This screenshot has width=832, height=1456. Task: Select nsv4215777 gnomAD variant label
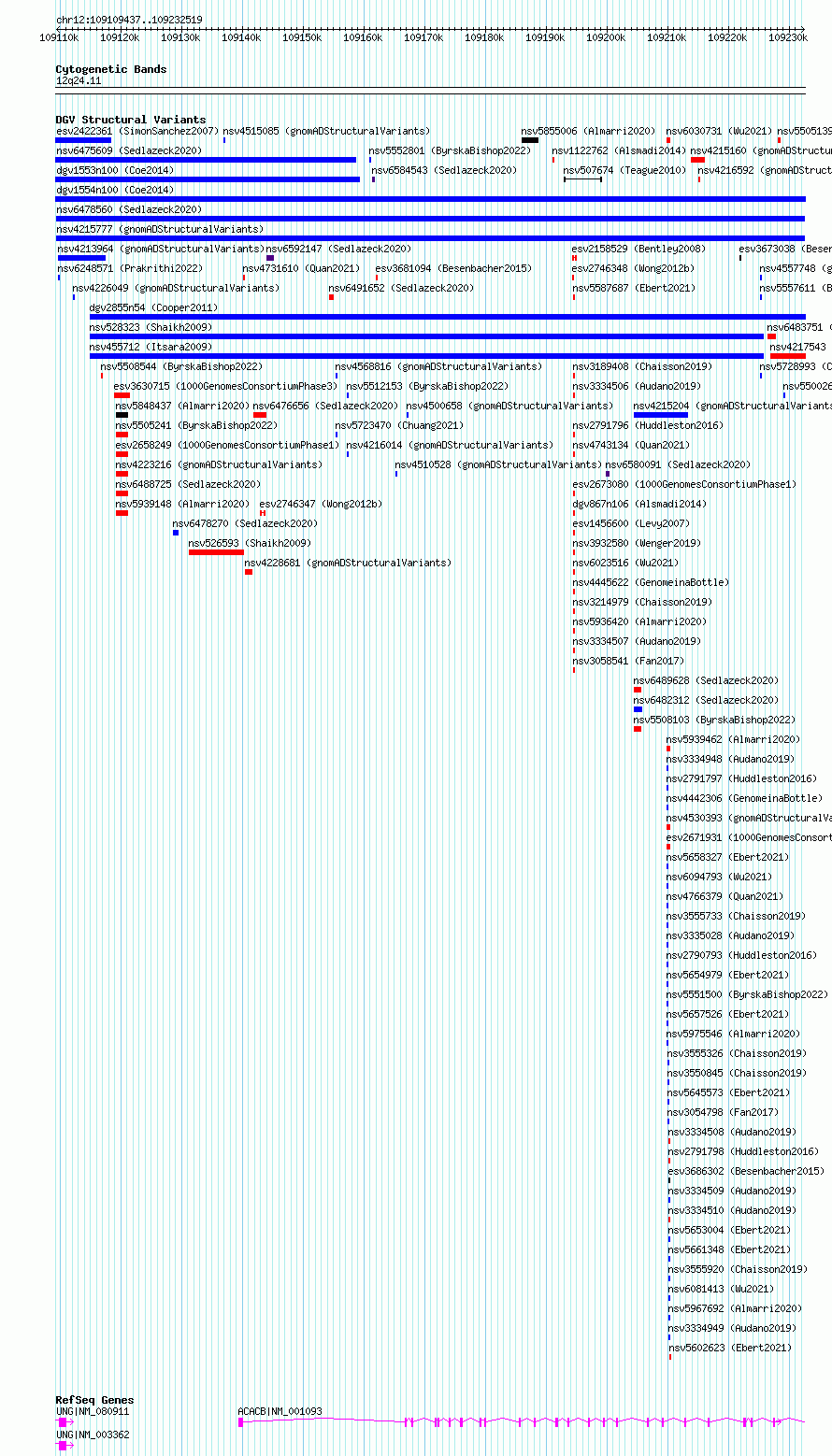[x=160, y=229]
